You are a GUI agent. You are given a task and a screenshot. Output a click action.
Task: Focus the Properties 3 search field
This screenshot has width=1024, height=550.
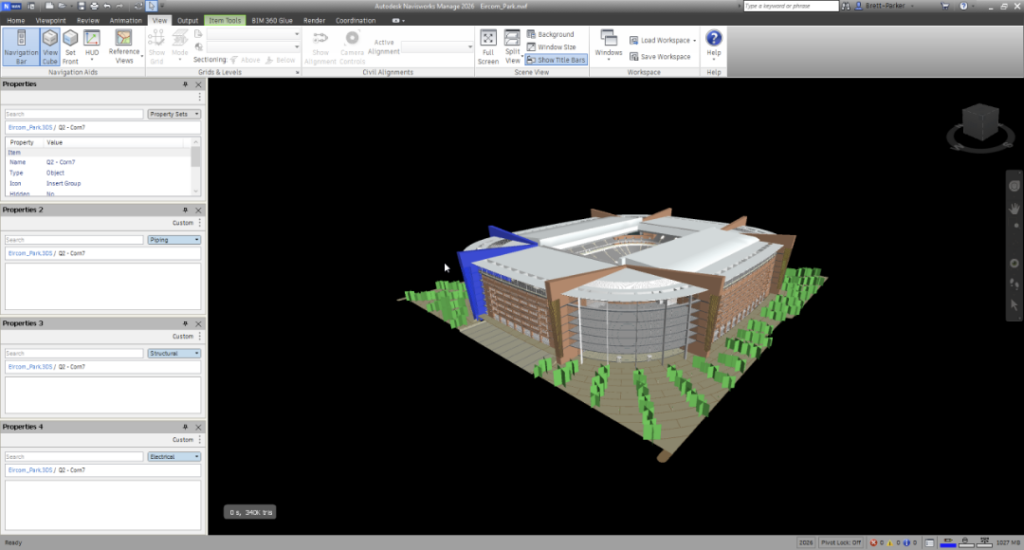(74, 353)
